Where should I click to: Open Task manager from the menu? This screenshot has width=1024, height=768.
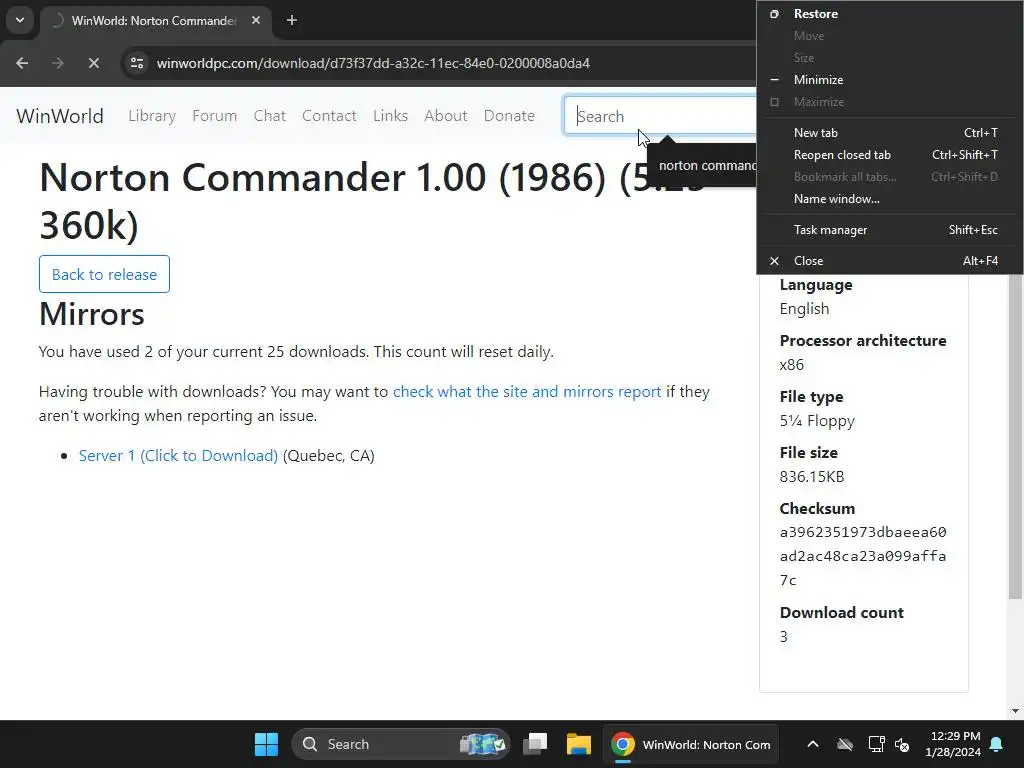pos(889,230)
